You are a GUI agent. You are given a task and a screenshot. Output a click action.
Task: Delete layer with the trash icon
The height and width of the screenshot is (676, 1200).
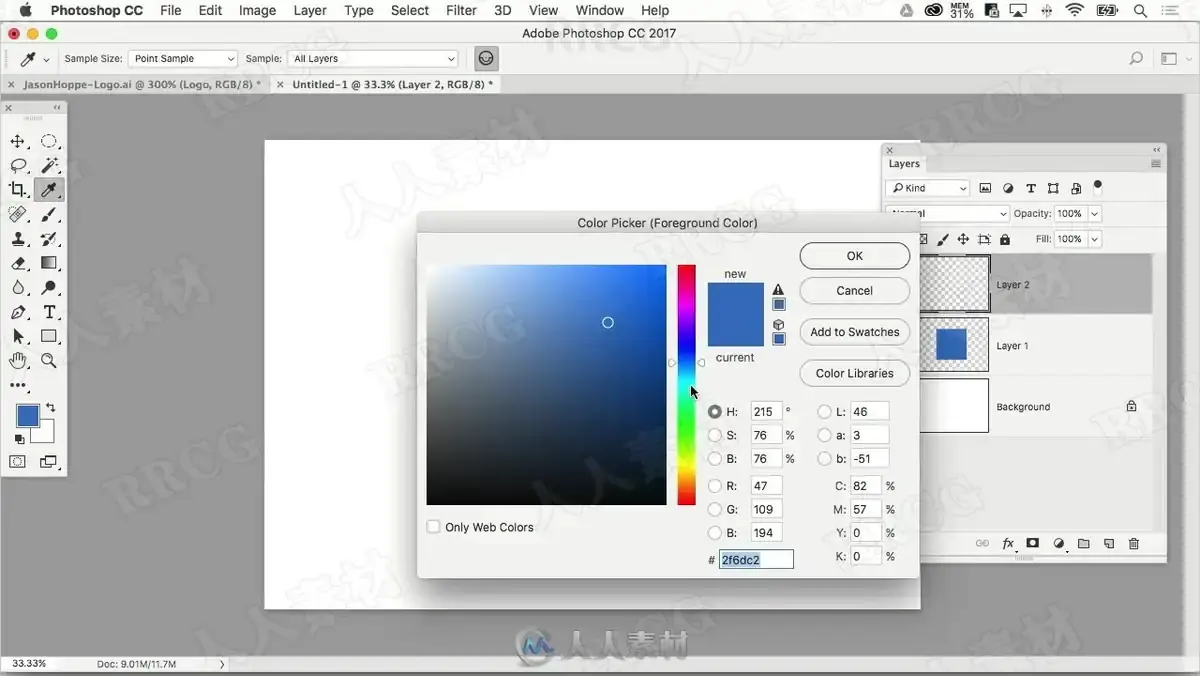(x=1133, y=544)
